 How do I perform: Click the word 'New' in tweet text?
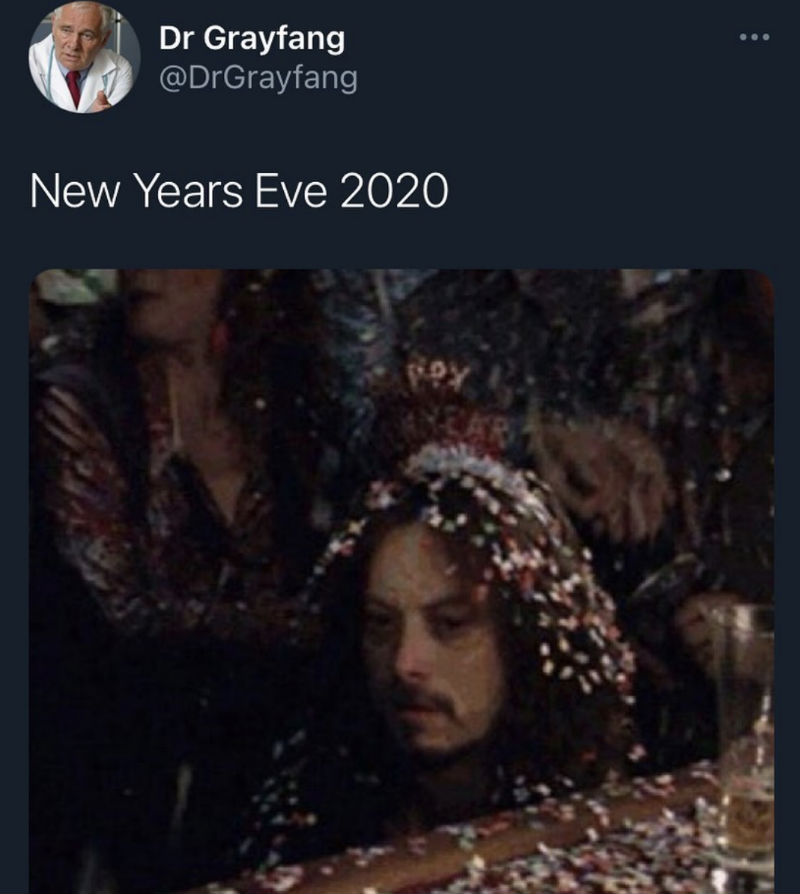point(75,191)
